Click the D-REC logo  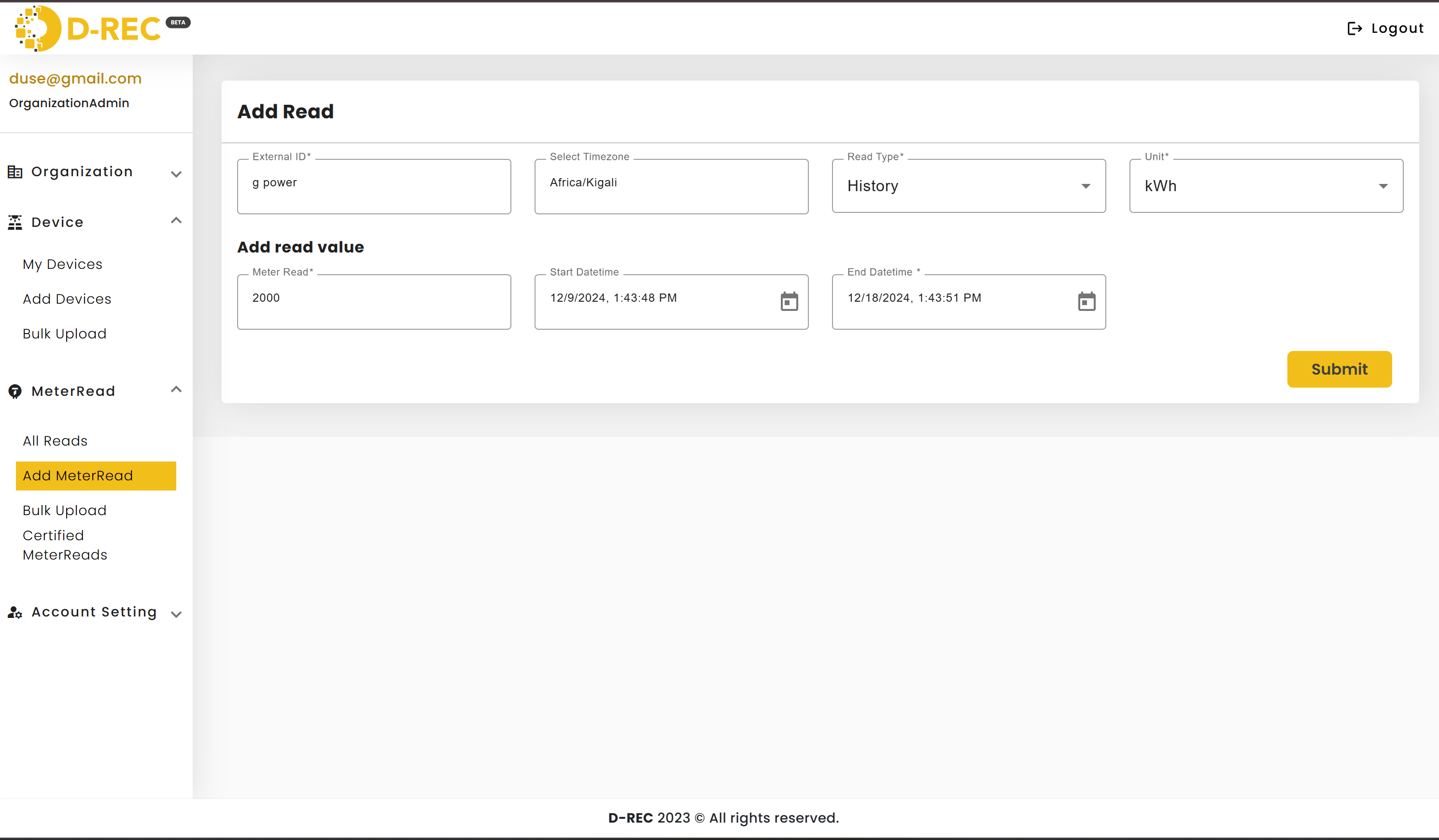[x=88, y=28]
